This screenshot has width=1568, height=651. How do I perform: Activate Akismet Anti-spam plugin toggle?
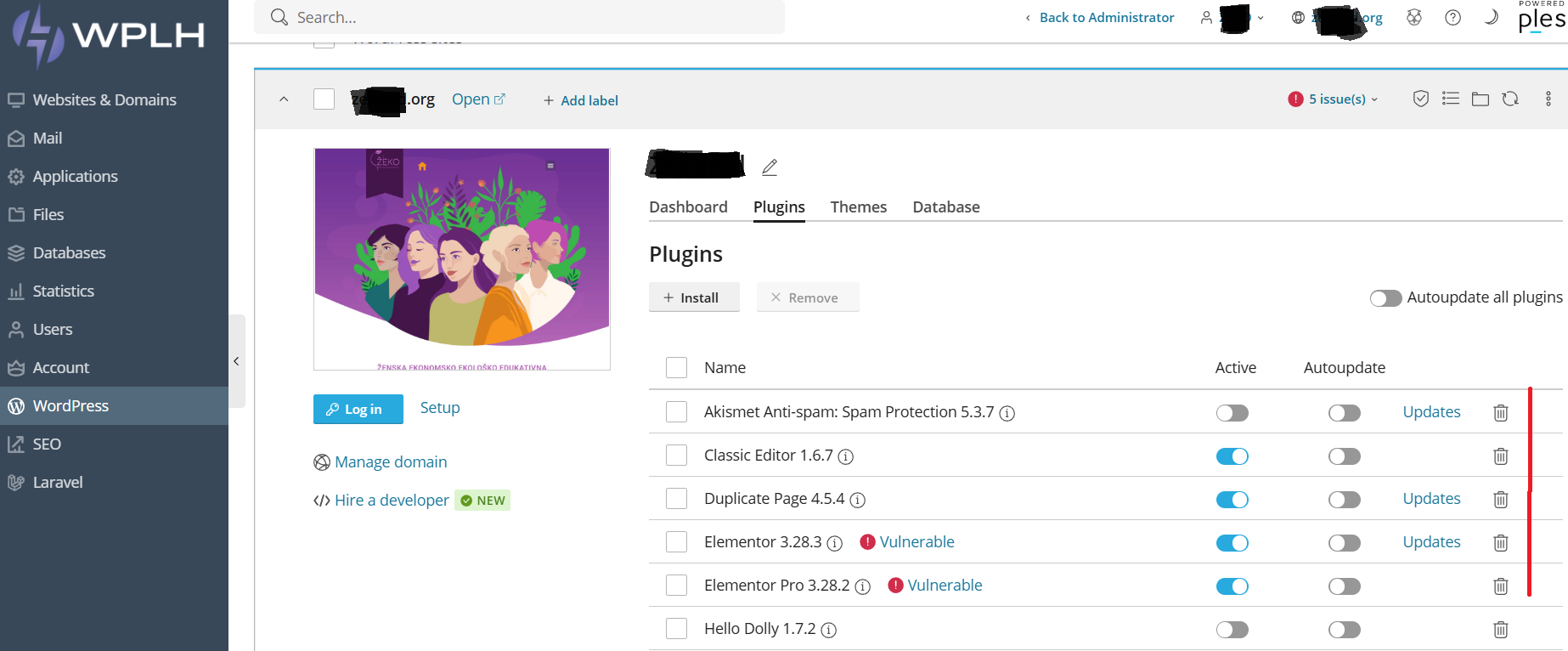pyautogui.click(x=1232, y=413)
